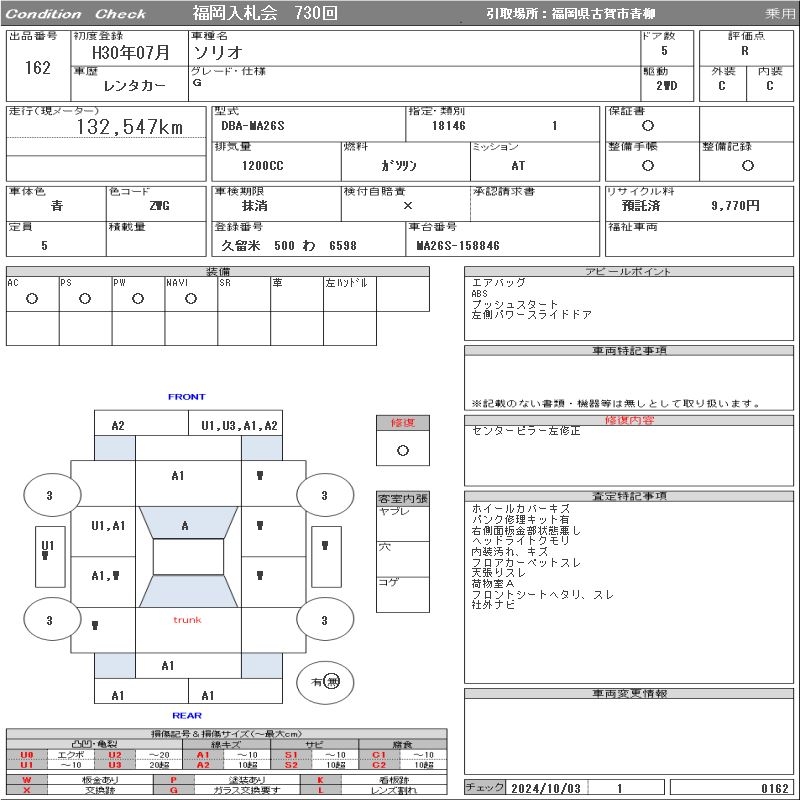Select the chassis number MA26S-158846
The image size is (800, 800).
457,245
